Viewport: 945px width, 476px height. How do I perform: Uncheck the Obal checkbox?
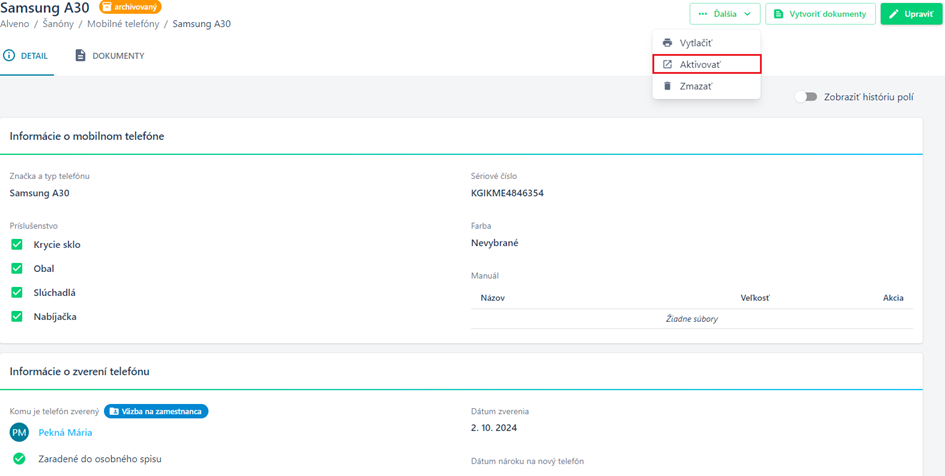17,269
